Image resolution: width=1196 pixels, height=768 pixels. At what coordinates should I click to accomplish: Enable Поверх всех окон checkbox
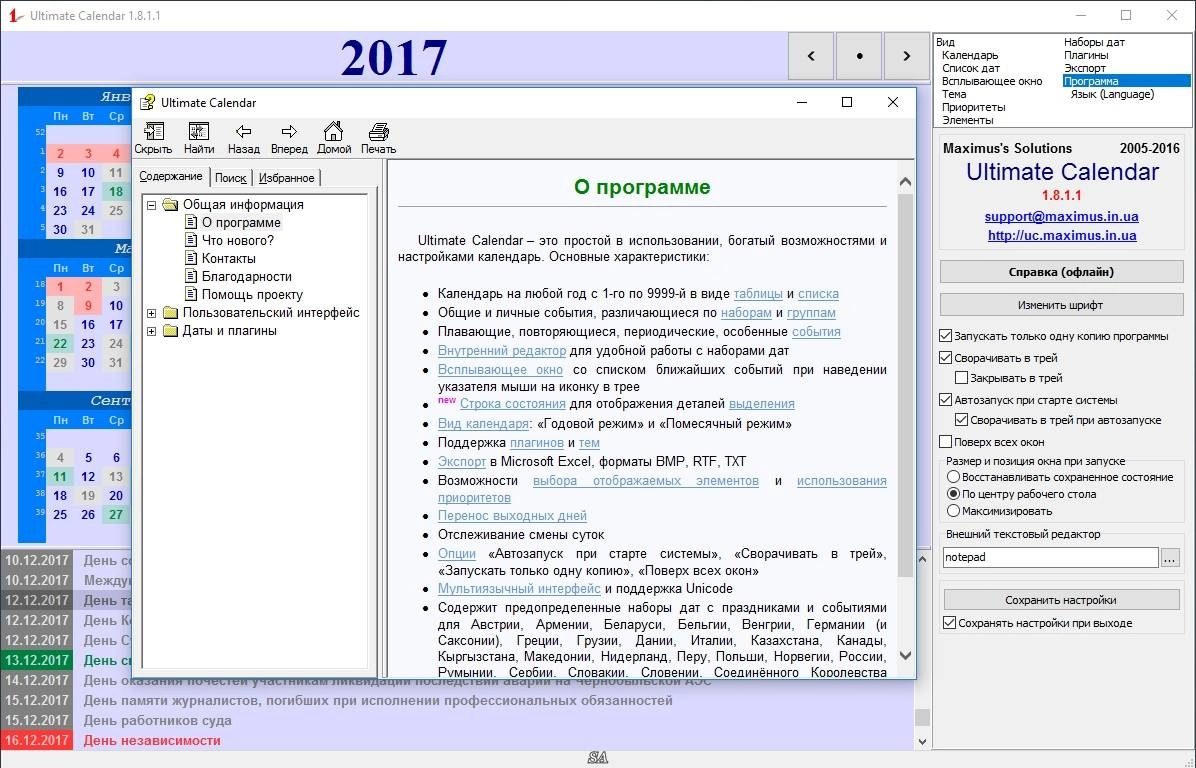click(x=946, y=442)
